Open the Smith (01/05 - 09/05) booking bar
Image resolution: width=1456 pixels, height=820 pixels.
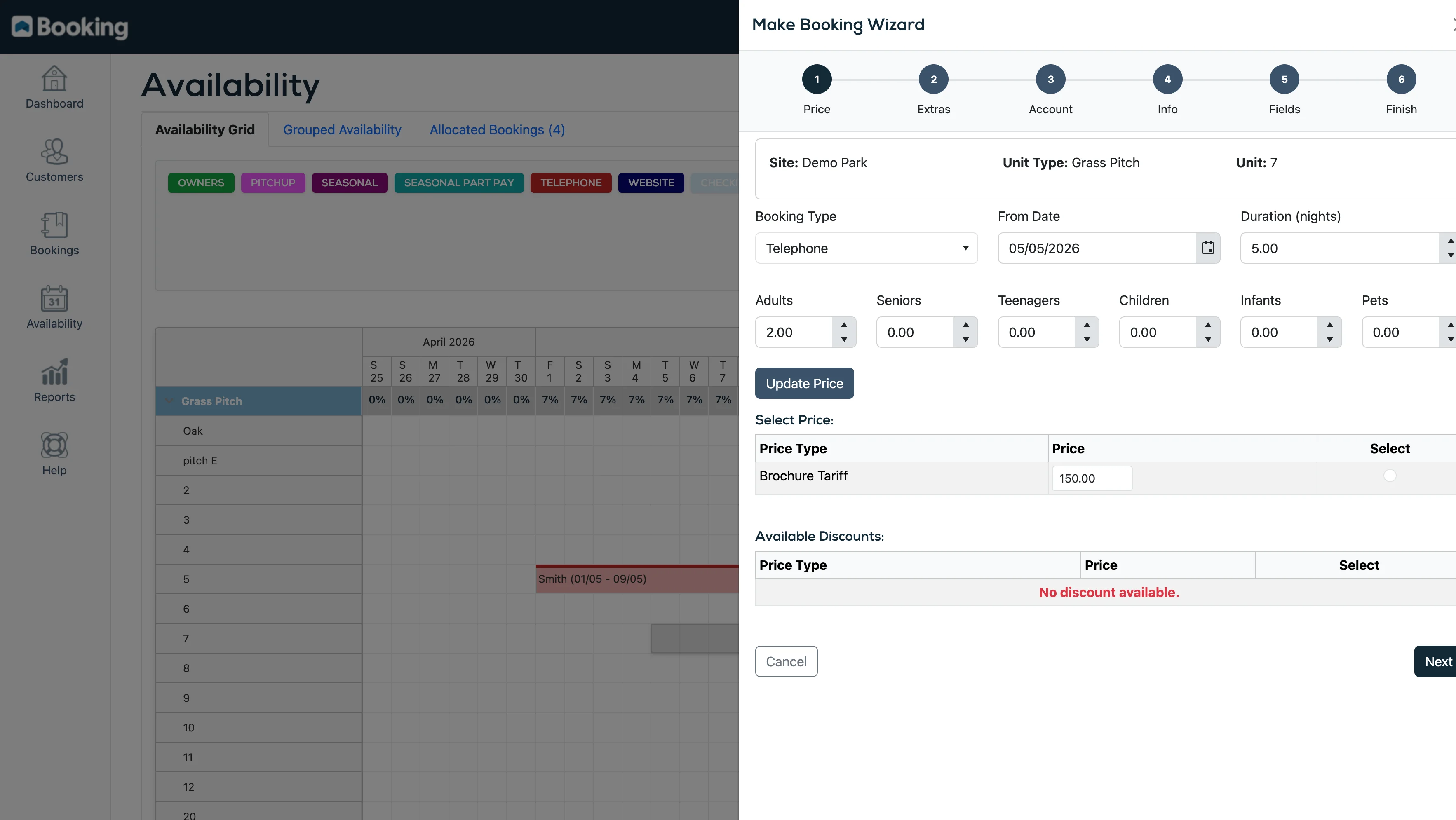coord(637,579)
